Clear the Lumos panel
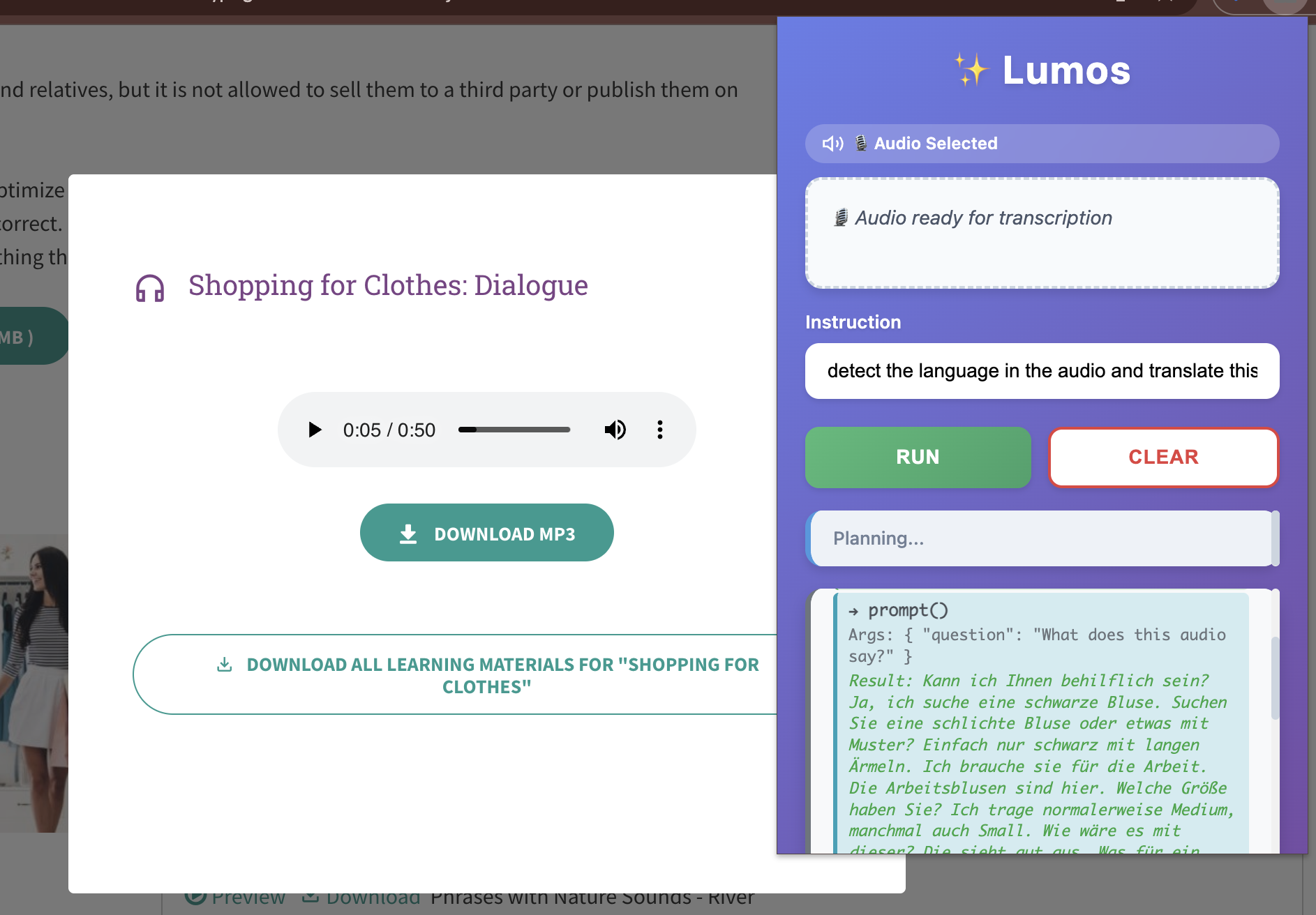 1163,457
